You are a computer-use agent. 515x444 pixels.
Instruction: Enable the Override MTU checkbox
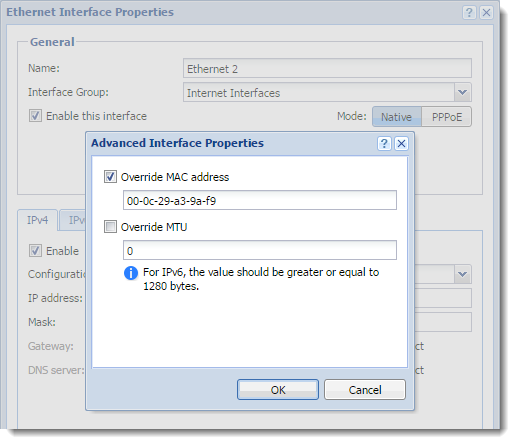coord(110,227)
